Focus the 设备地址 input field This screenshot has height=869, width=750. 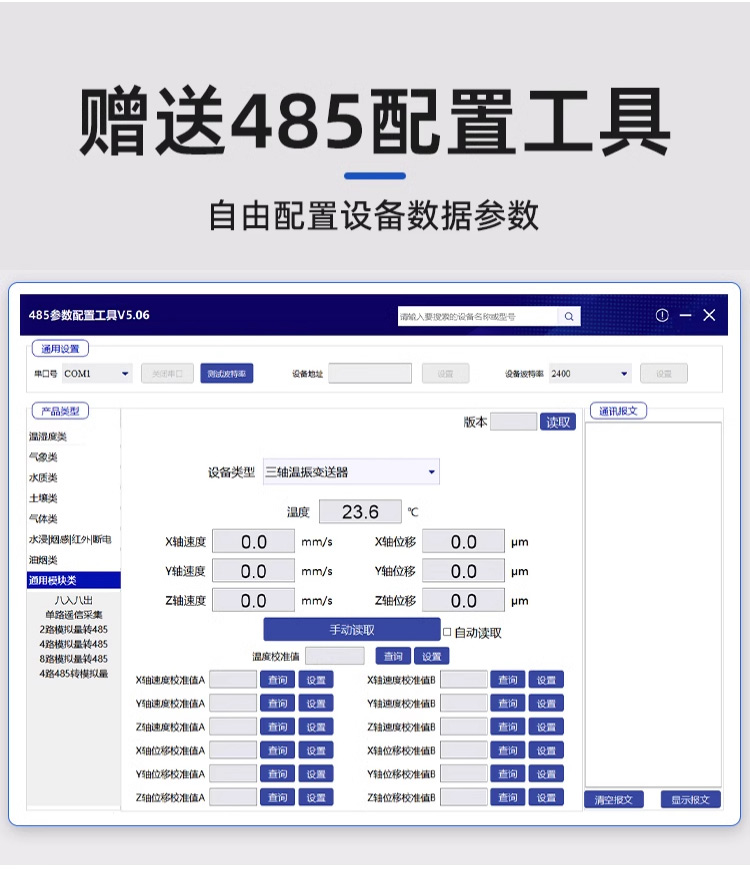pyautogui.click(x=370, y=374)
